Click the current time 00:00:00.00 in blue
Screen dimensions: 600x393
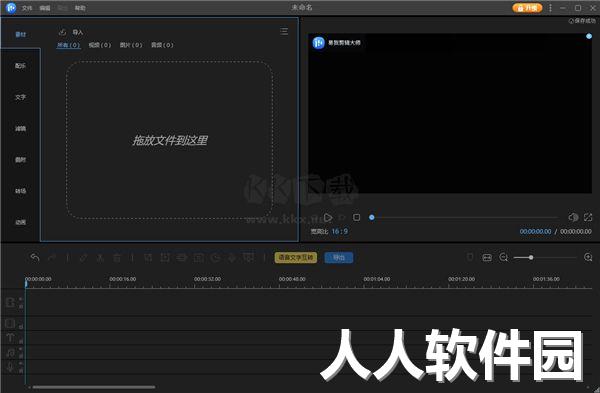click(x=535, y=232)
